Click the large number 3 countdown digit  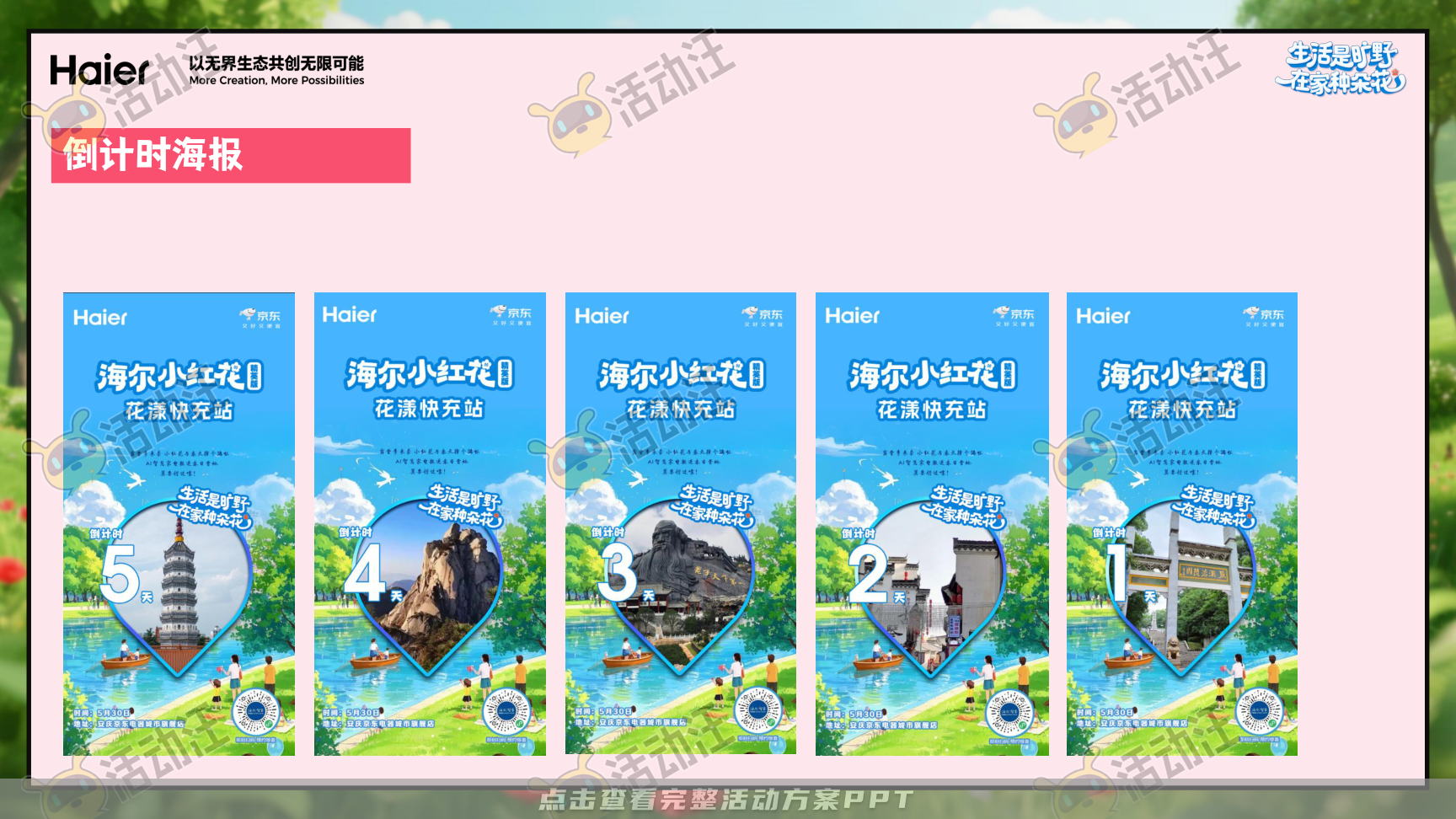click(618, 573)
